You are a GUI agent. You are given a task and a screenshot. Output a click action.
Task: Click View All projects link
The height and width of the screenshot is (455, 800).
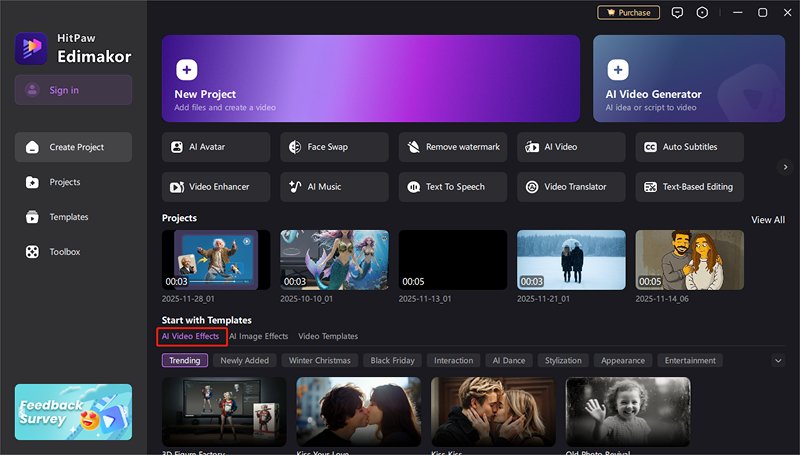click(x=767, y=220)
